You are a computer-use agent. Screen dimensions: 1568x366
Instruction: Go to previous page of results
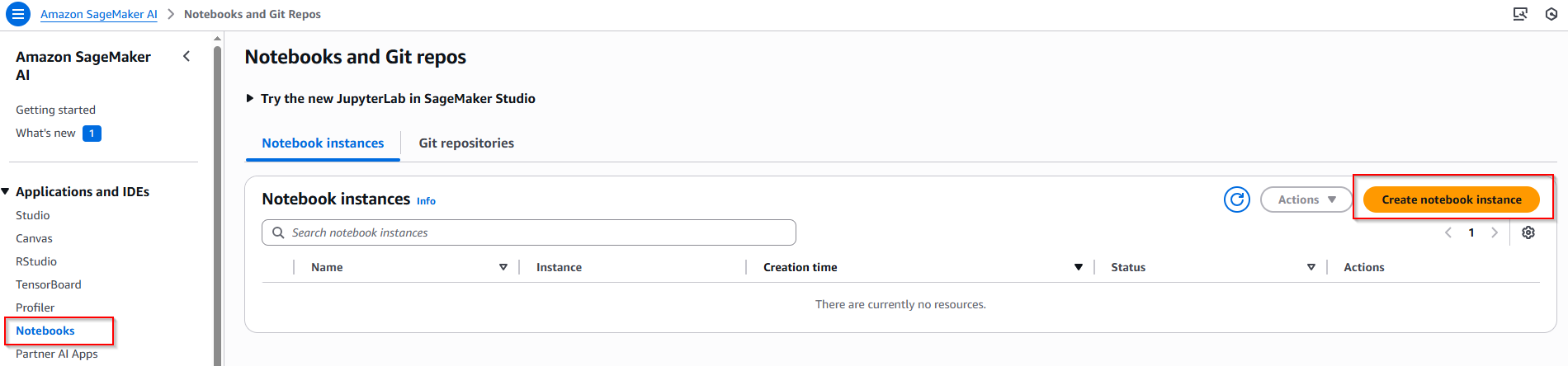[x=1448, y=232]
